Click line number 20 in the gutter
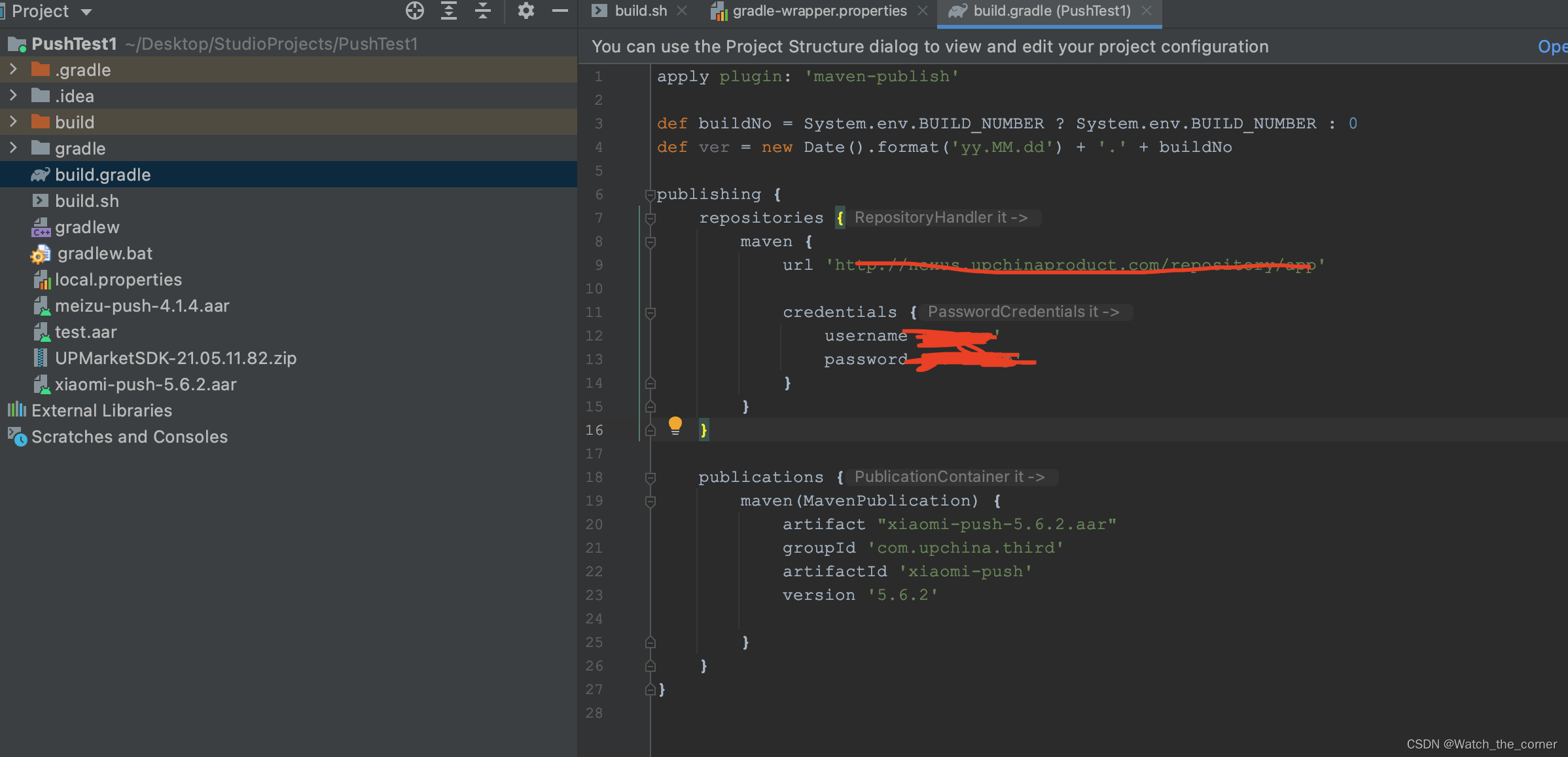 coord(594,525)
